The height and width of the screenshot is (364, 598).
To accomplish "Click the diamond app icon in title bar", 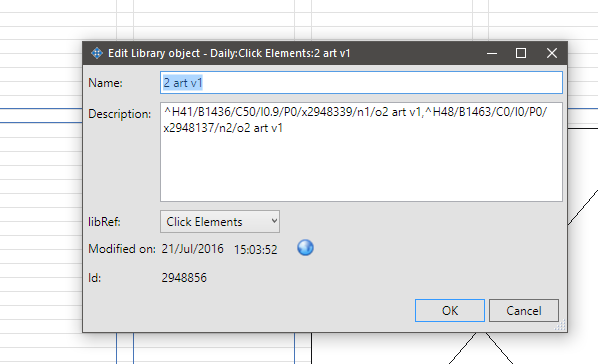I will [x=97, y=53].
